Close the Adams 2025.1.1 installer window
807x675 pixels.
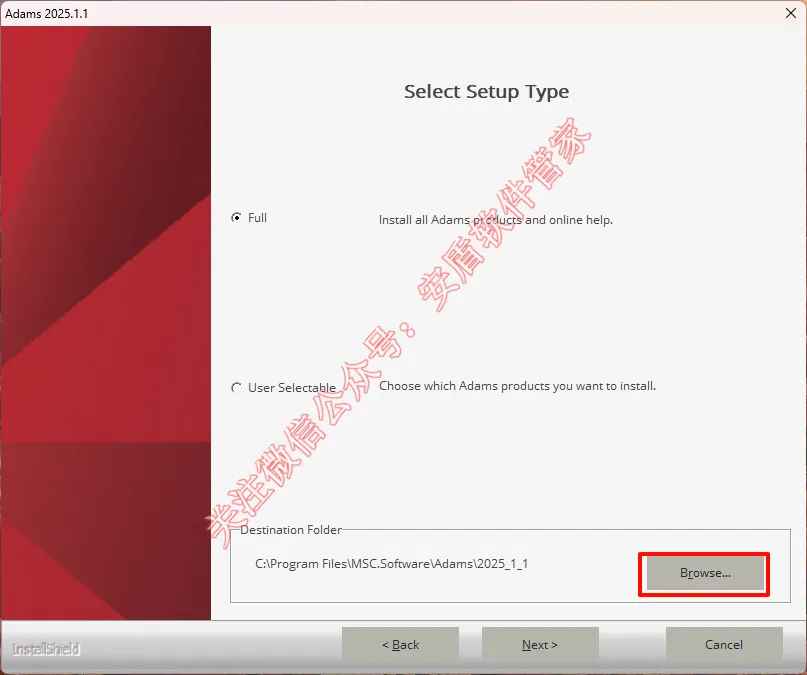coord(791,13)
